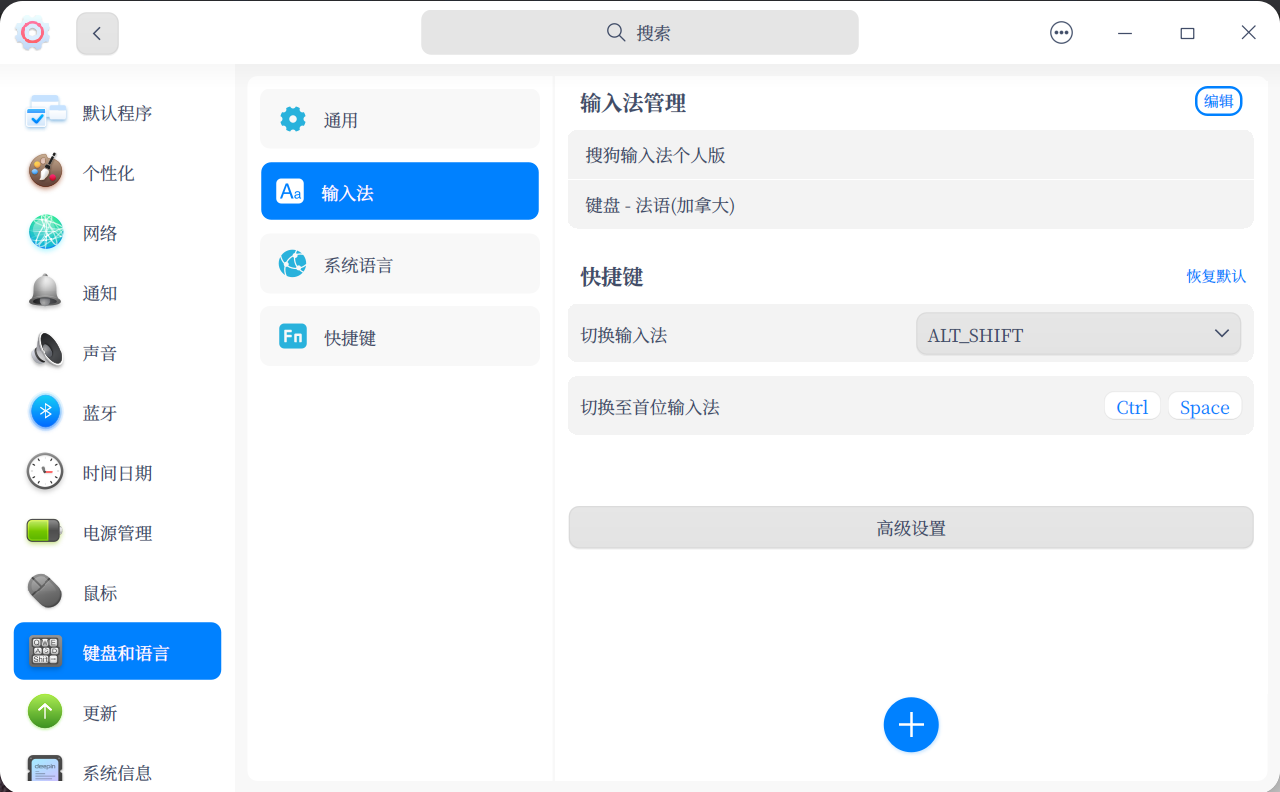Click the 键盘和语言 keyboard icon
Image resolution: width=1280 pixels, height=792 pixels.
tap(45, 652)
